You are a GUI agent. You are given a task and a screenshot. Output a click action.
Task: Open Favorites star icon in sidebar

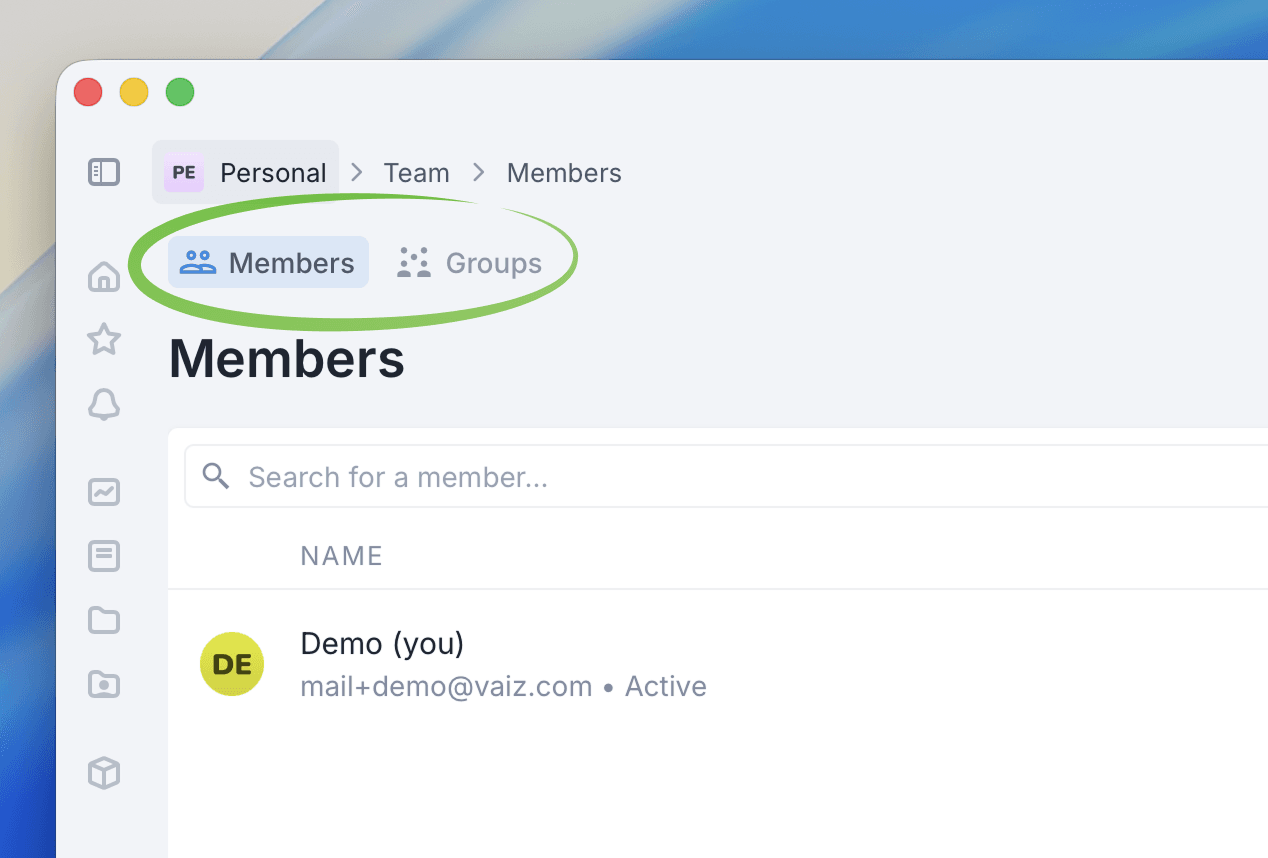[104, 340]
